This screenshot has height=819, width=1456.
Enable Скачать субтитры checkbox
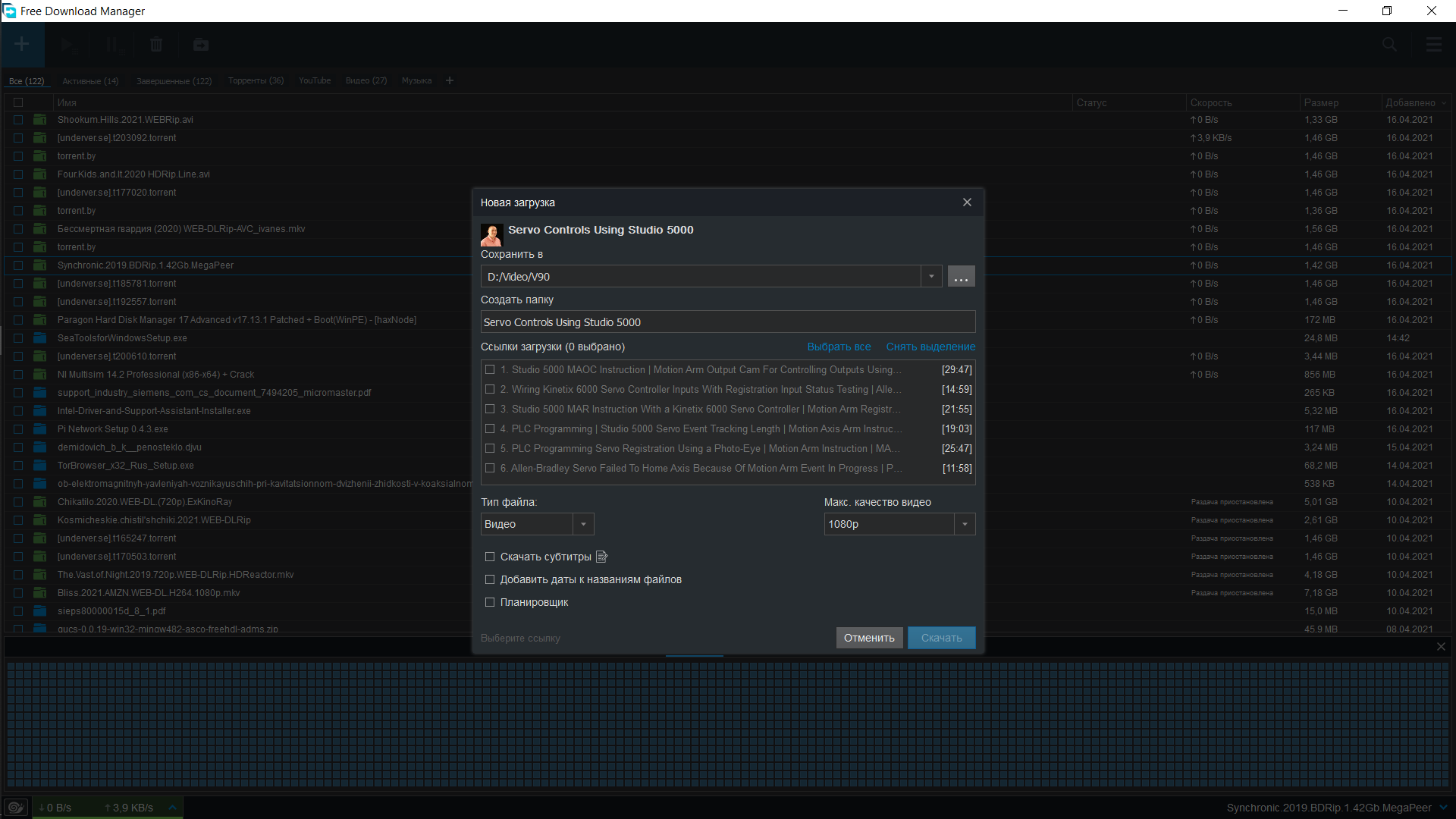click(x=490, y=557)
